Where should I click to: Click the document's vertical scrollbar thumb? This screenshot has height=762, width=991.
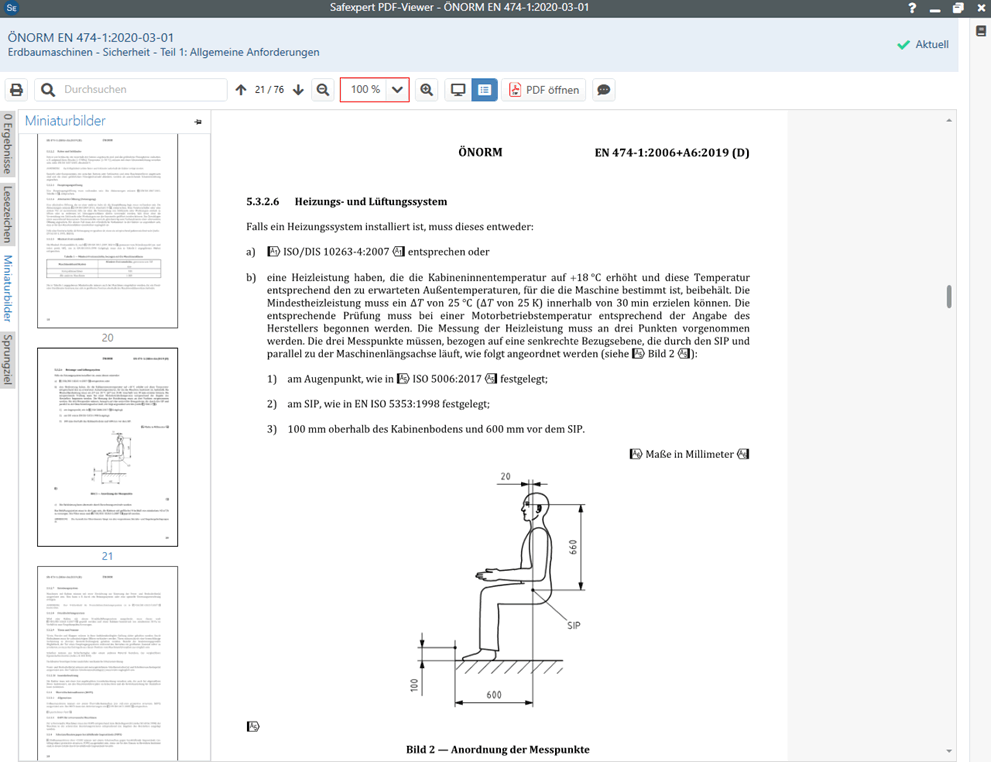click(950, 297)
